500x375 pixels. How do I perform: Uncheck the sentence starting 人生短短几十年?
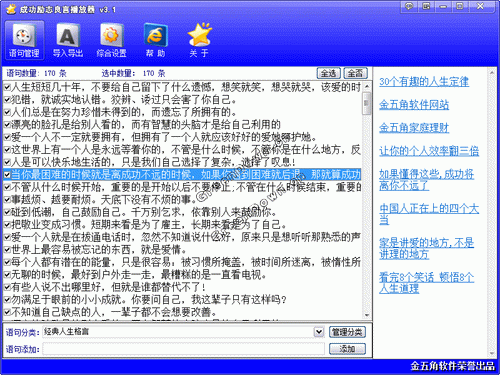click(x=7, y=87)
